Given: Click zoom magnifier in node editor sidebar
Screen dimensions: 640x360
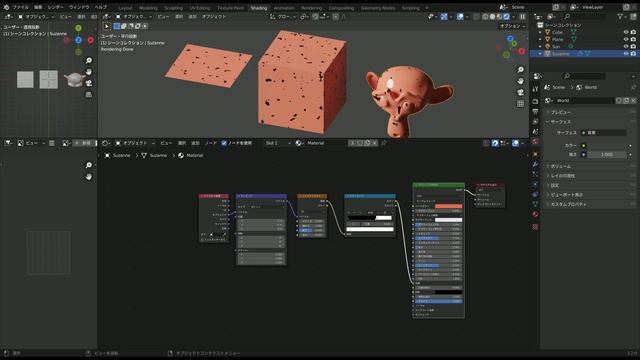Looking at the screenshot, I should coord(89,165).
